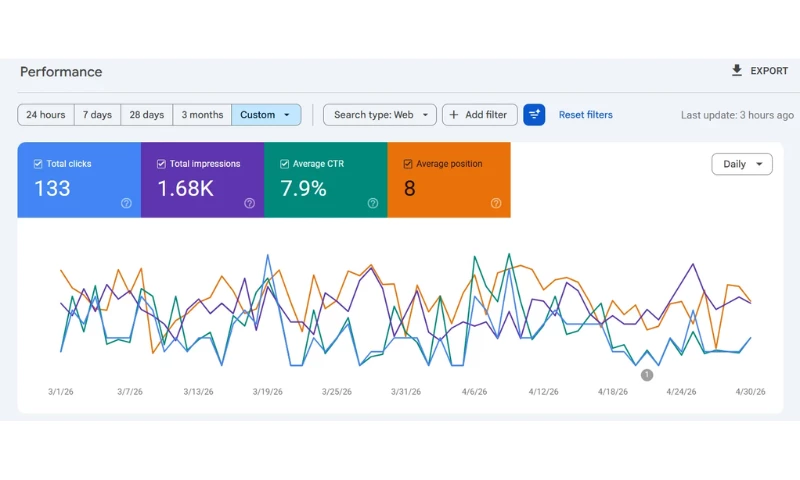The image size is (800, 480).
Task: Open the blue filter sparkle icon button
Action: (534, 115)
